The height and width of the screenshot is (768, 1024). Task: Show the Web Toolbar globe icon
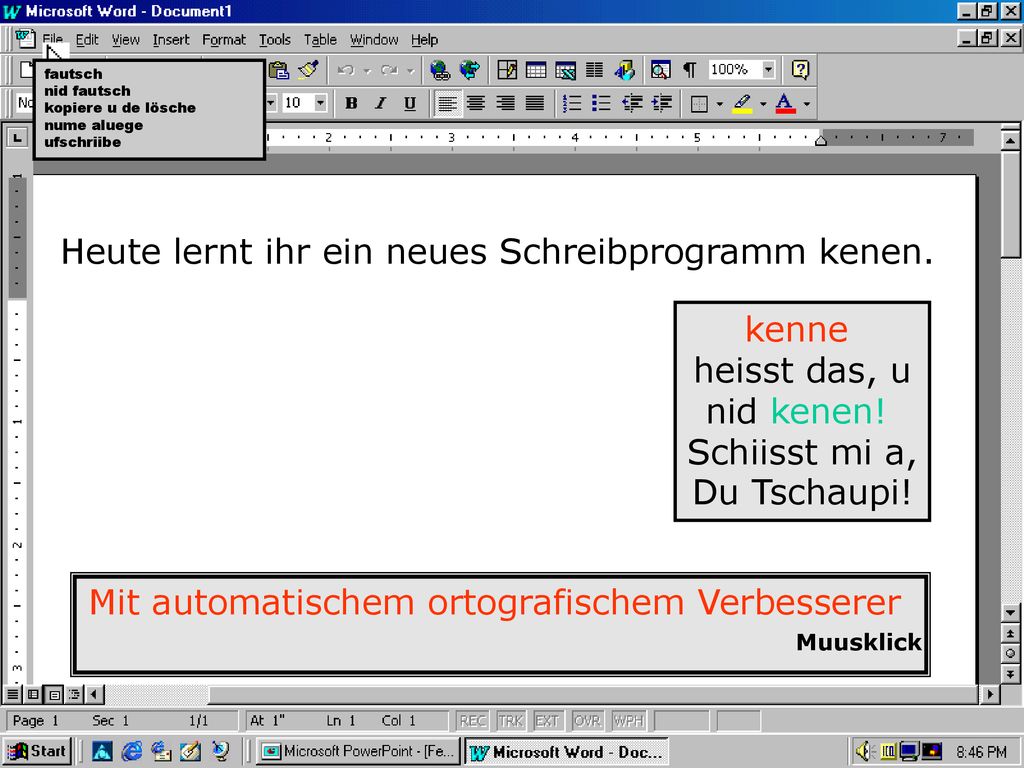click(470, 70)
